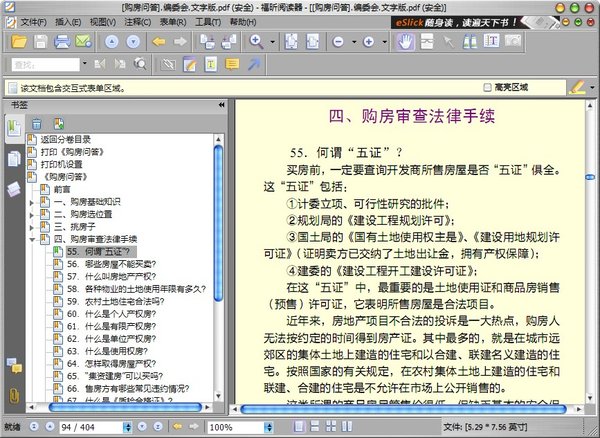
Task: Open the 表单(R) menu
Action: click(x=173, y=22)
